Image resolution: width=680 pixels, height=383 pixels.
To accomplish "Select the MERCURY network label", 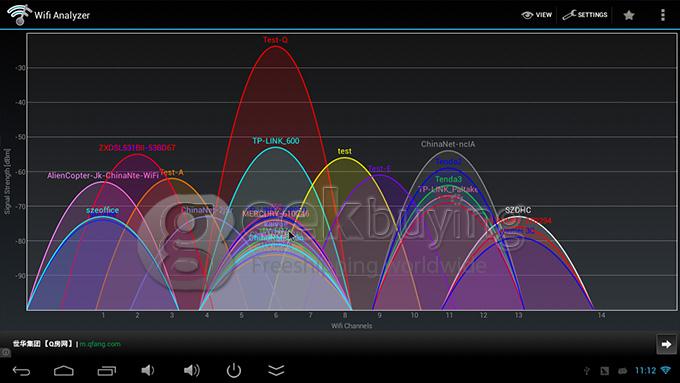I will coord(276,214).
